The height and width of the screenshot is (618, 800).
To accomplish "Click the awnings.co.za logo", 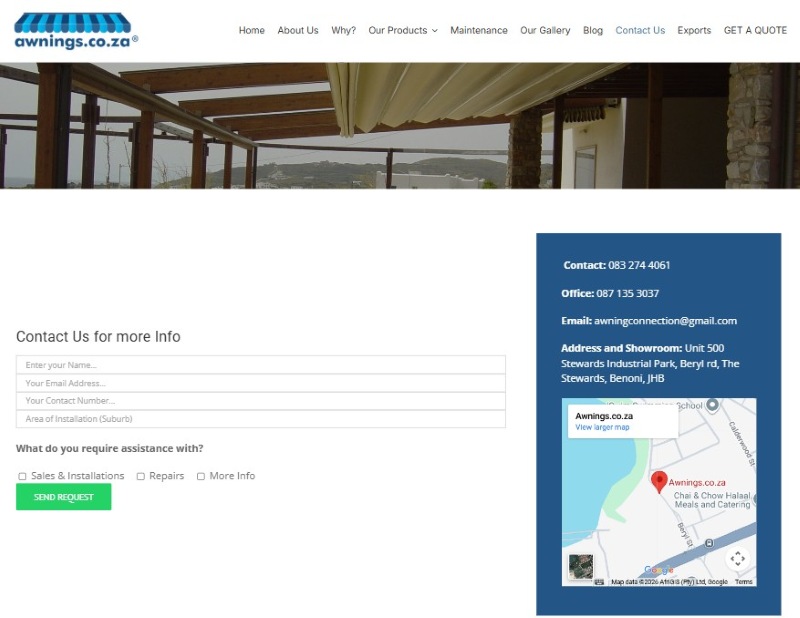I will pyautogui.click(x=70, y=27).
